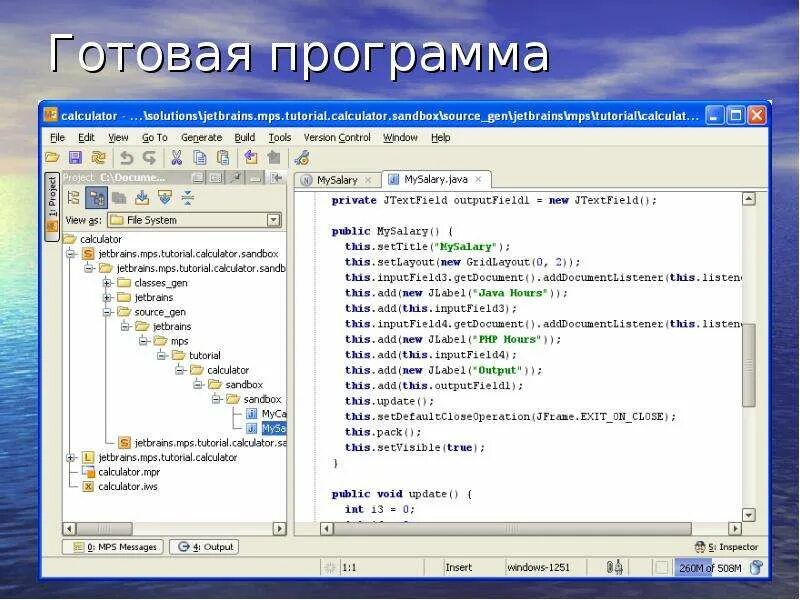Screen dimensions: 800x600
Task: Collapse the source_gen folder
Action: pos(107,312)
